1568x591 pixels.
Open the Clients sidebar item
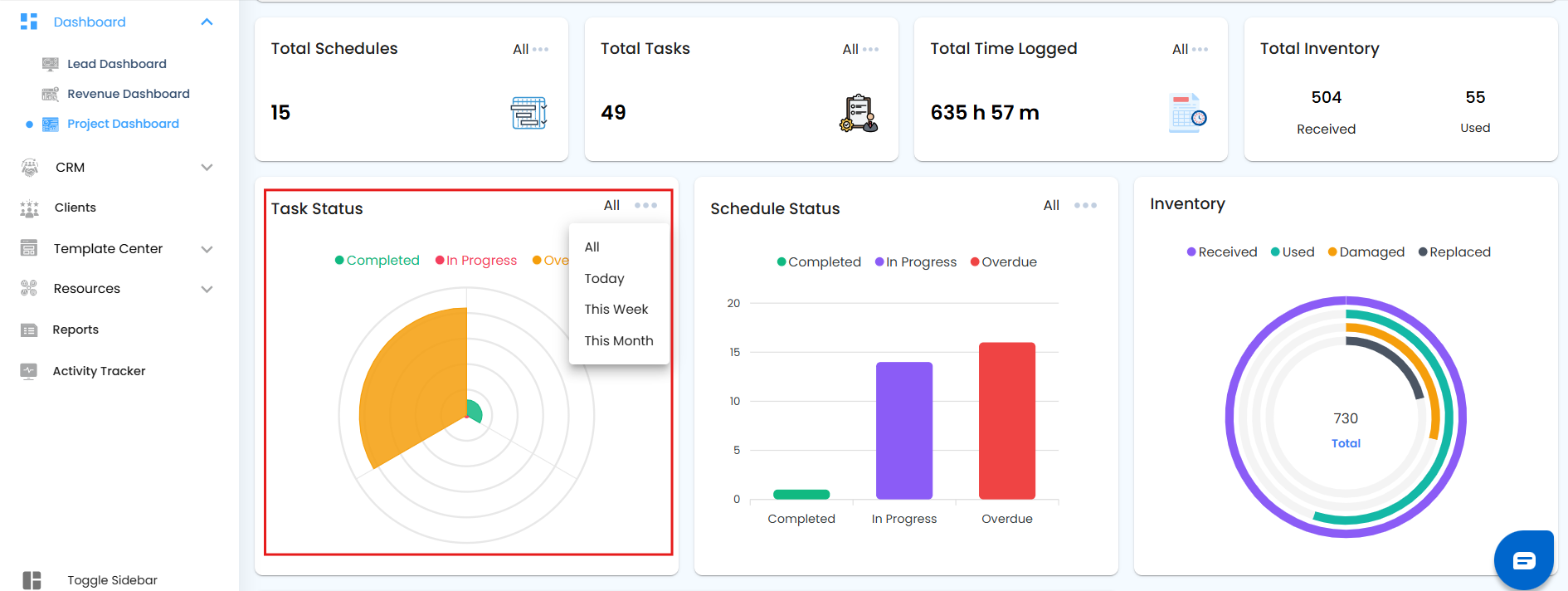(x=75, y=208)
